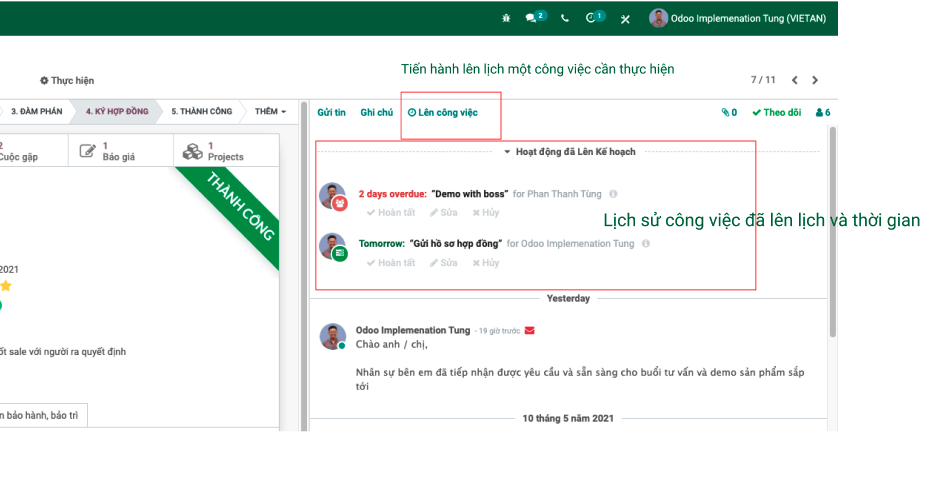Open the Báo giá stat button
934x499 pixels.
click(120, 151)
